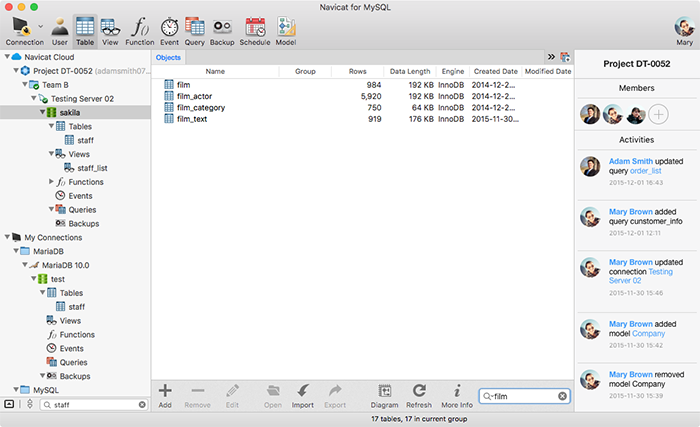Image resolution: width=700 pixels, height=427 pixels.
Task: Clear the film search text
Action: pos(562,396)
